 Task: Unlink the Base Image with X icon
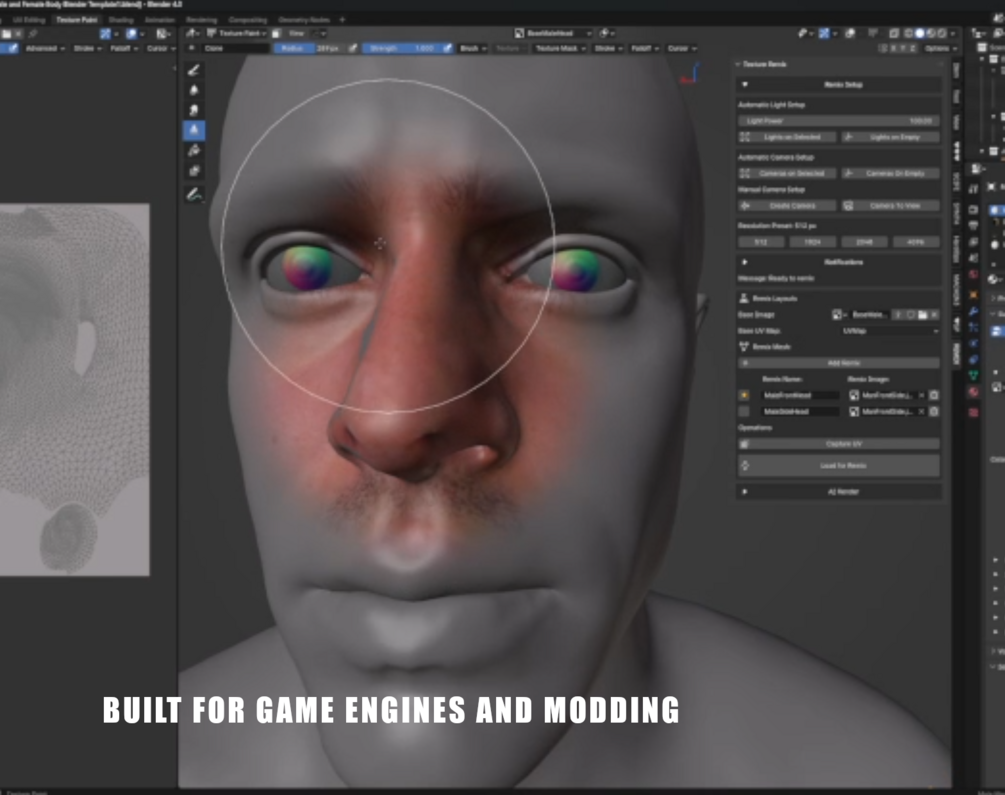coord(934,315)
